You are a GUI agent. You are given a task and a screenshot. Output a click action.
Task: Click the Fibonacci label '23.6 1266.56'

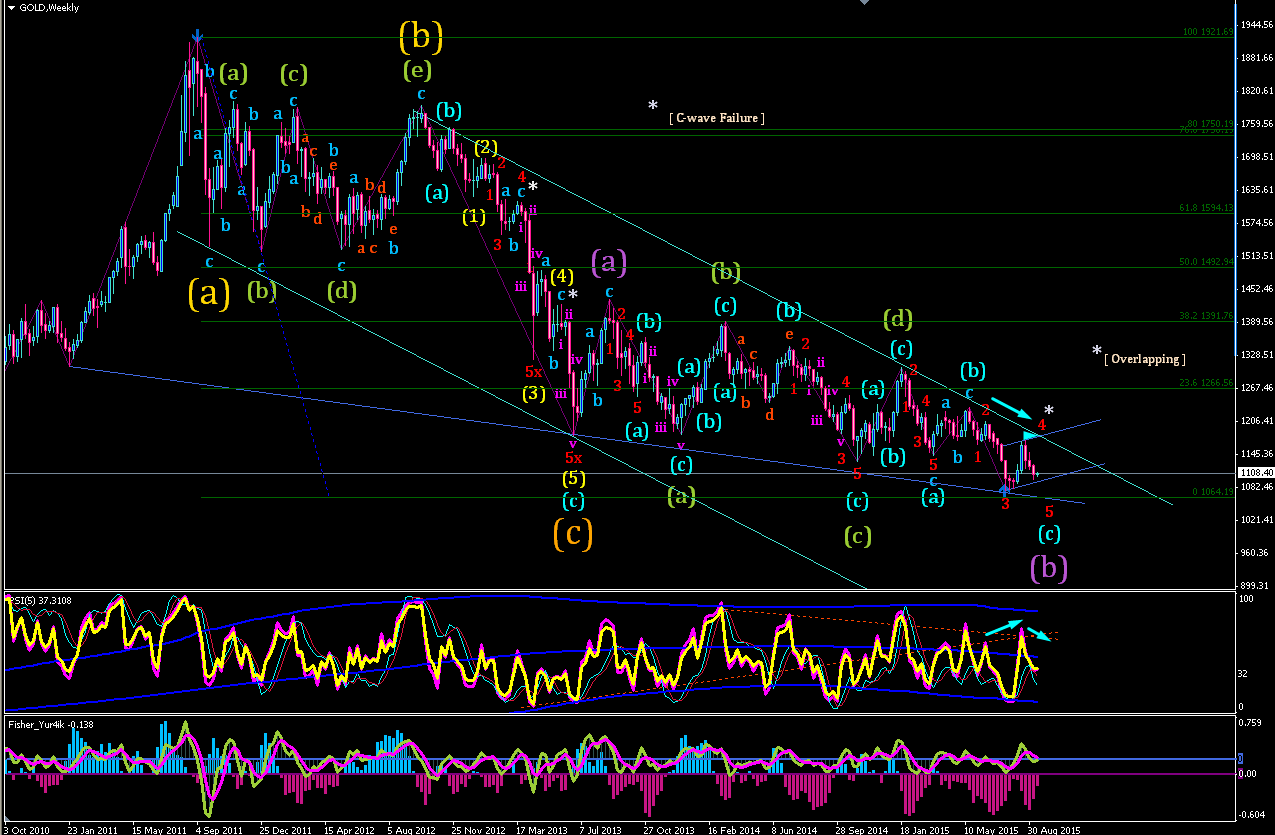1209,383
